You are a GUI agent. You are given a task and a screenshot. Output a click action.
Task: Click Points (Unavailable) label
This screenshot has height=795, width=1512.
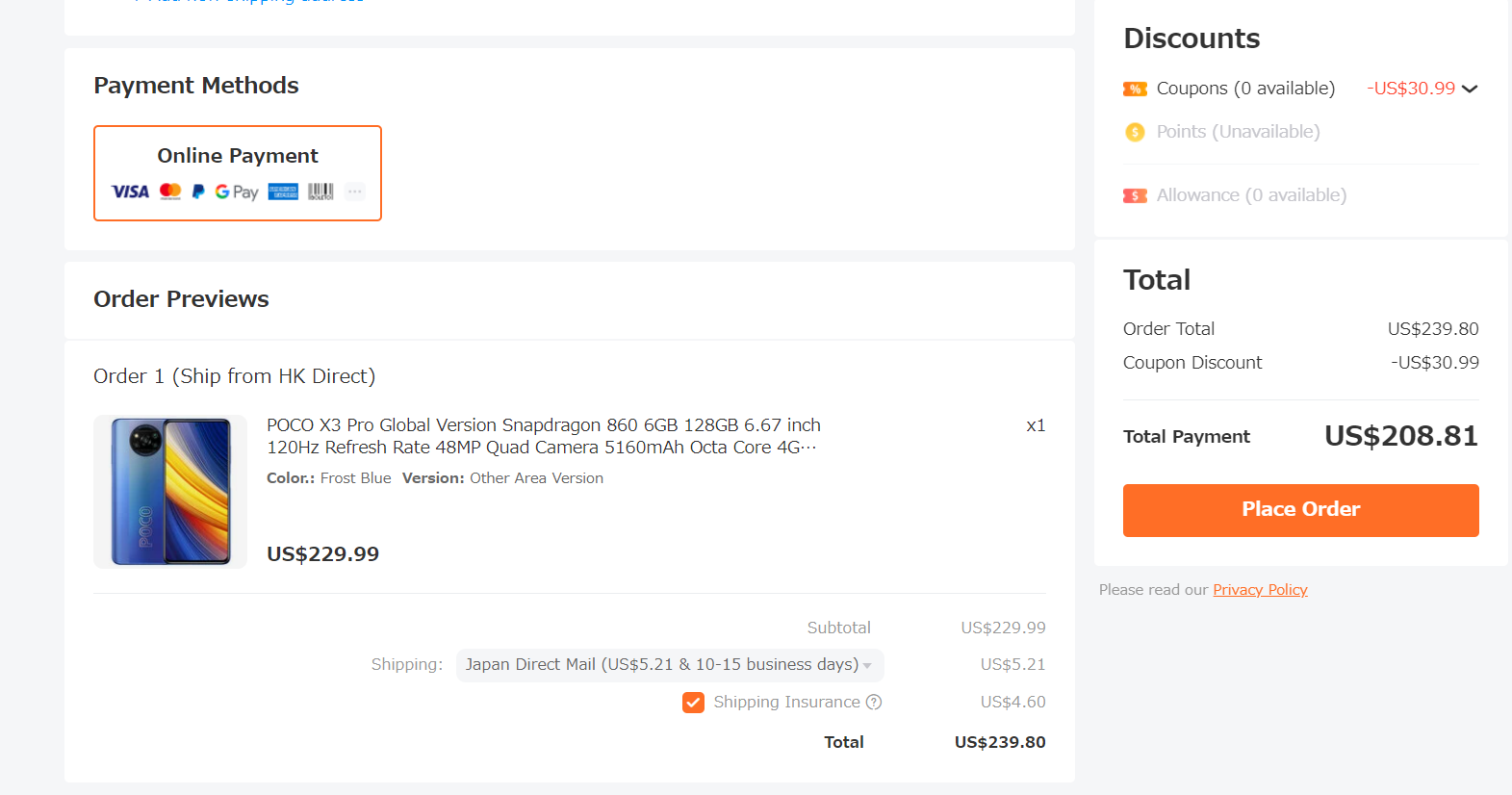[x=1238, y=132]
